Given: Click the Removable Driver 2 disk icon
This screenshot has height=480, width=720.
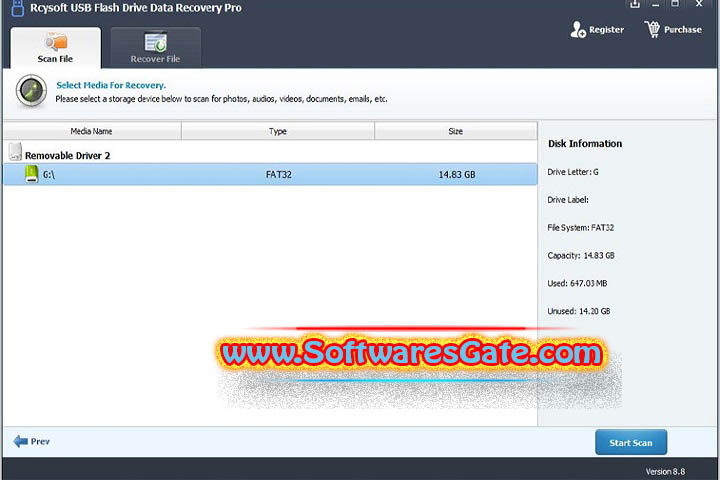Looking at the screenshot, I should click(15, 152).
